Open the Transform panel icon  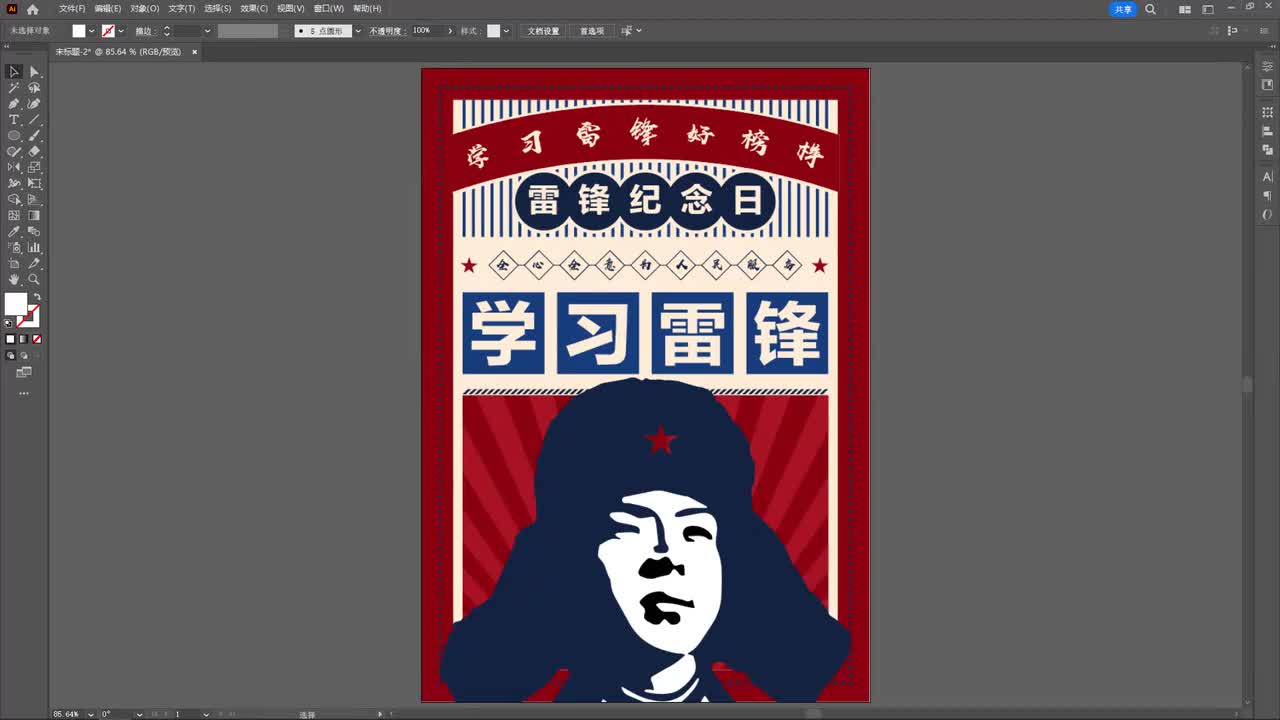point(1267,113)
